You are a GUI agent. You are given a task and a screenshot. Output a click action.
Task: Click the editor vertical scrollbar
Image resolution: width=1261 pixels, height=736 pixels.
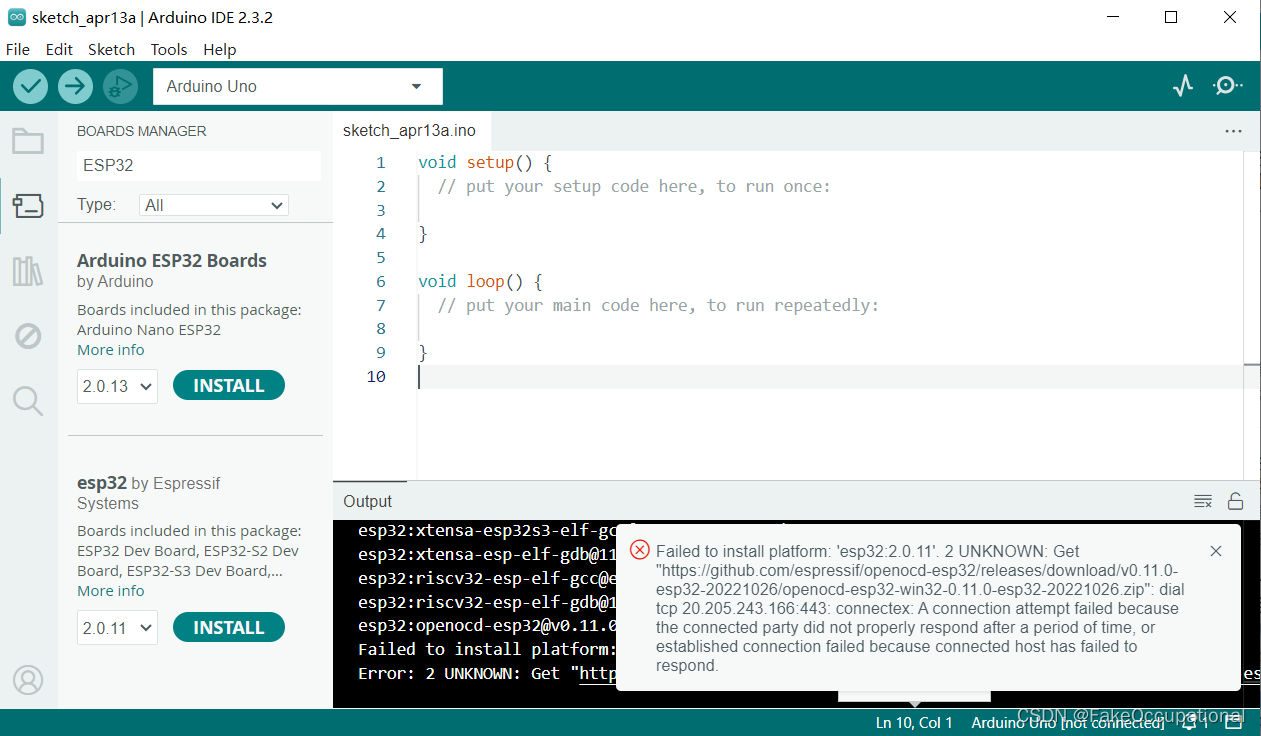[1252, 315]
